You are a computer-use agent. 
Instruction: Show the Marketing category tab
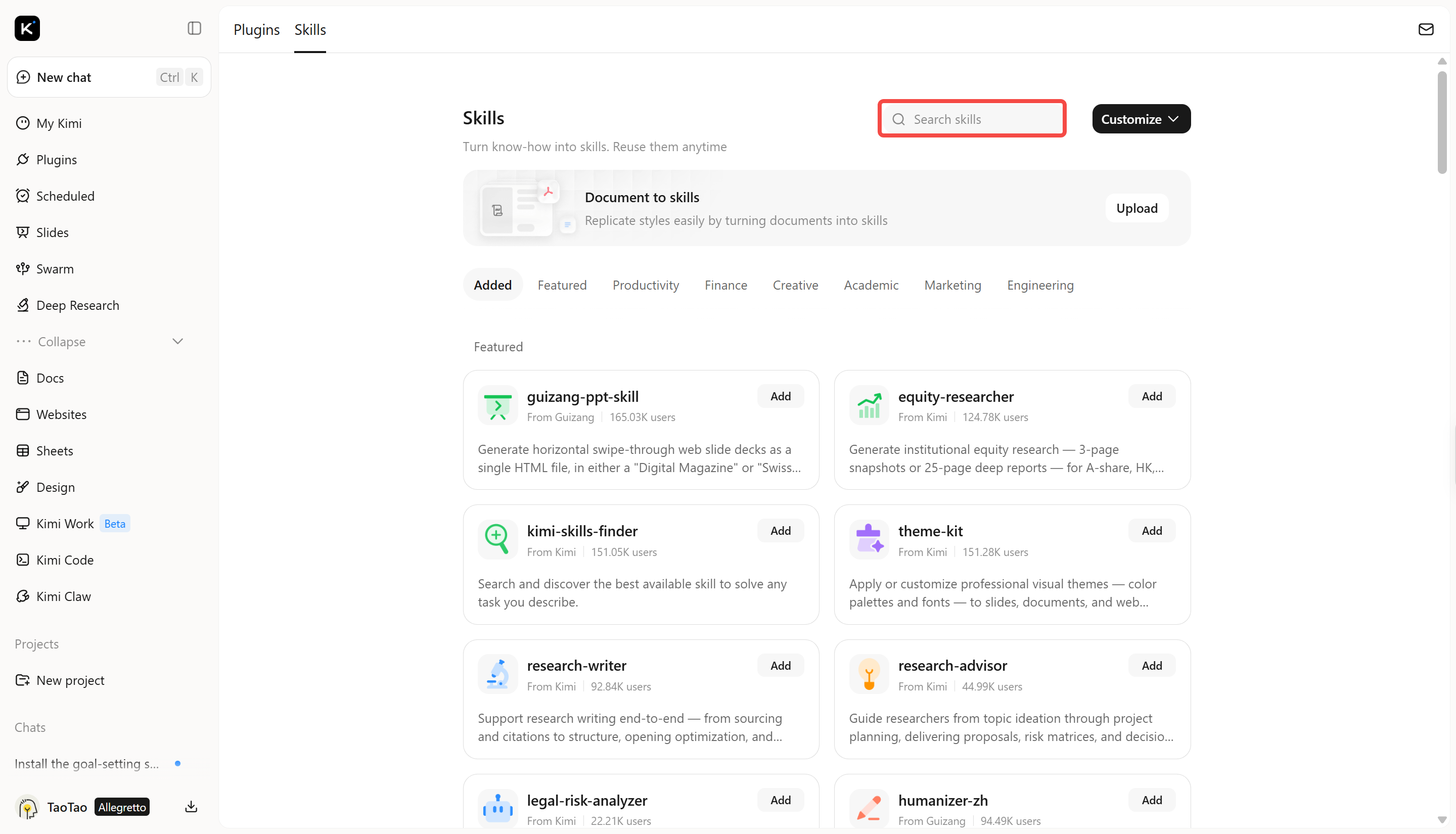pos(952,285)
